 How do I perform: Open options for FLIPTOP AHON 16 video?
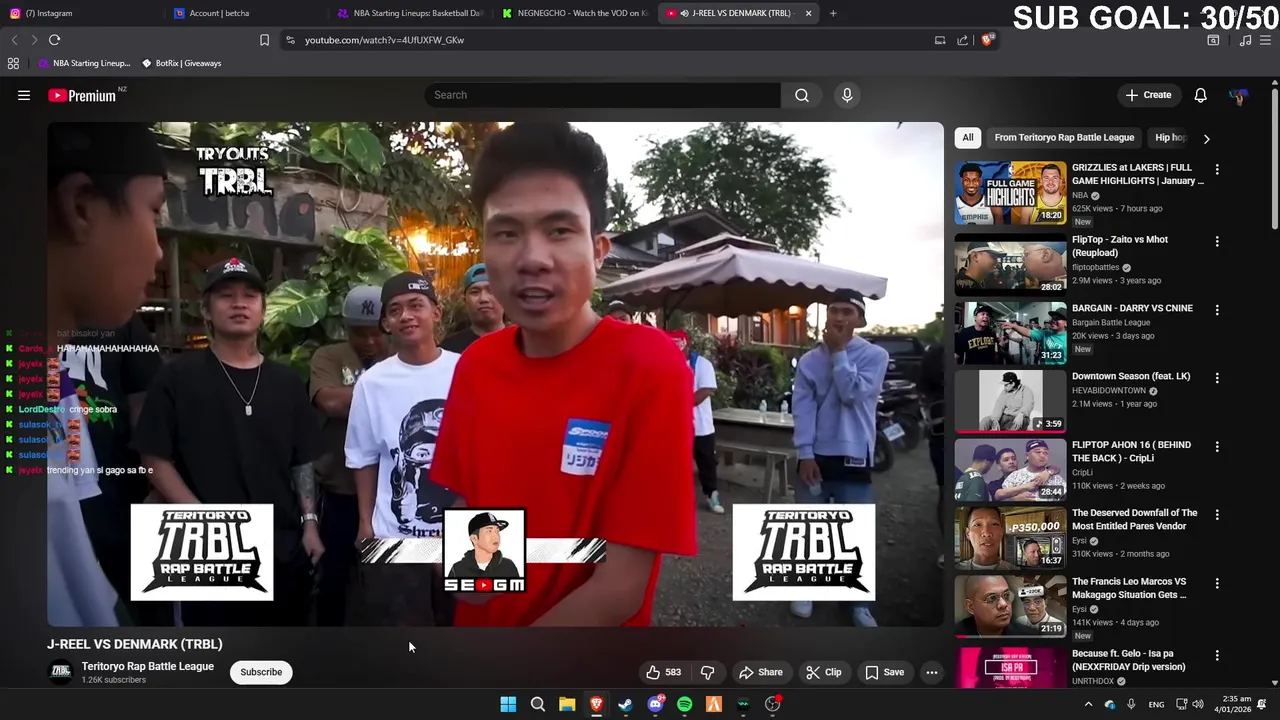1217,446
